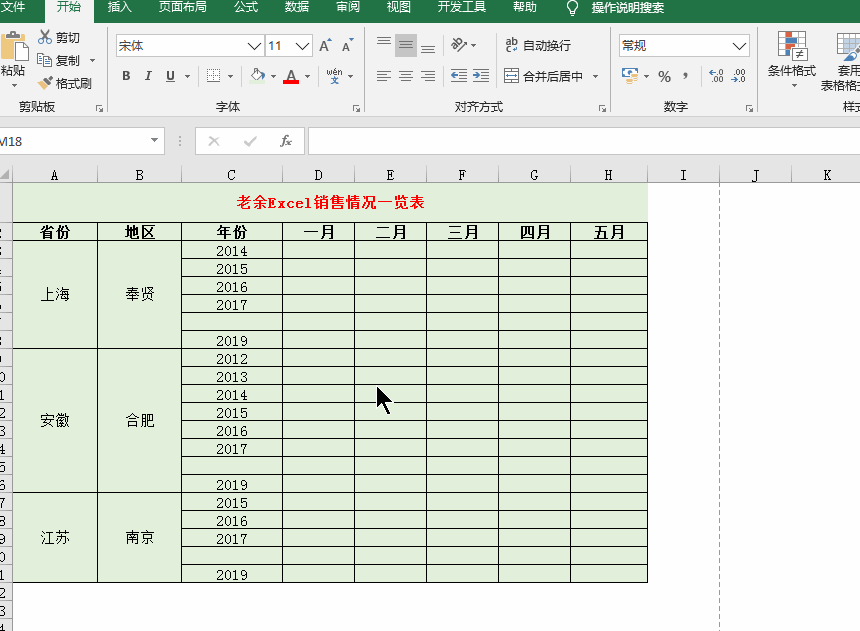The width and height of the screenshot is (860, 631).
Task: Switch to the 数据 (Data) tab
Action: (297, 7)
